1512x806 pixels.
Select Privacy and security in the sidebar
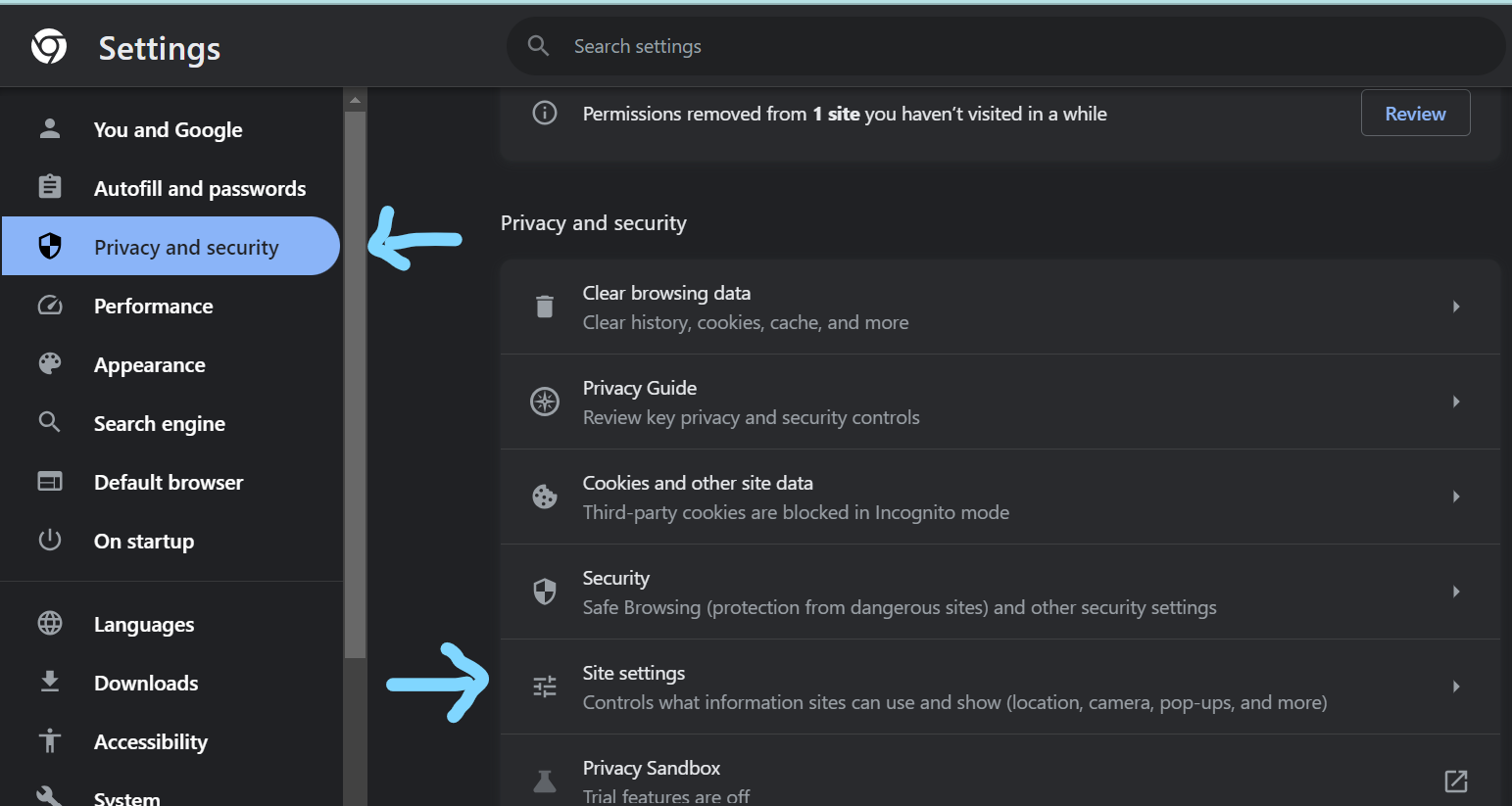171,246
